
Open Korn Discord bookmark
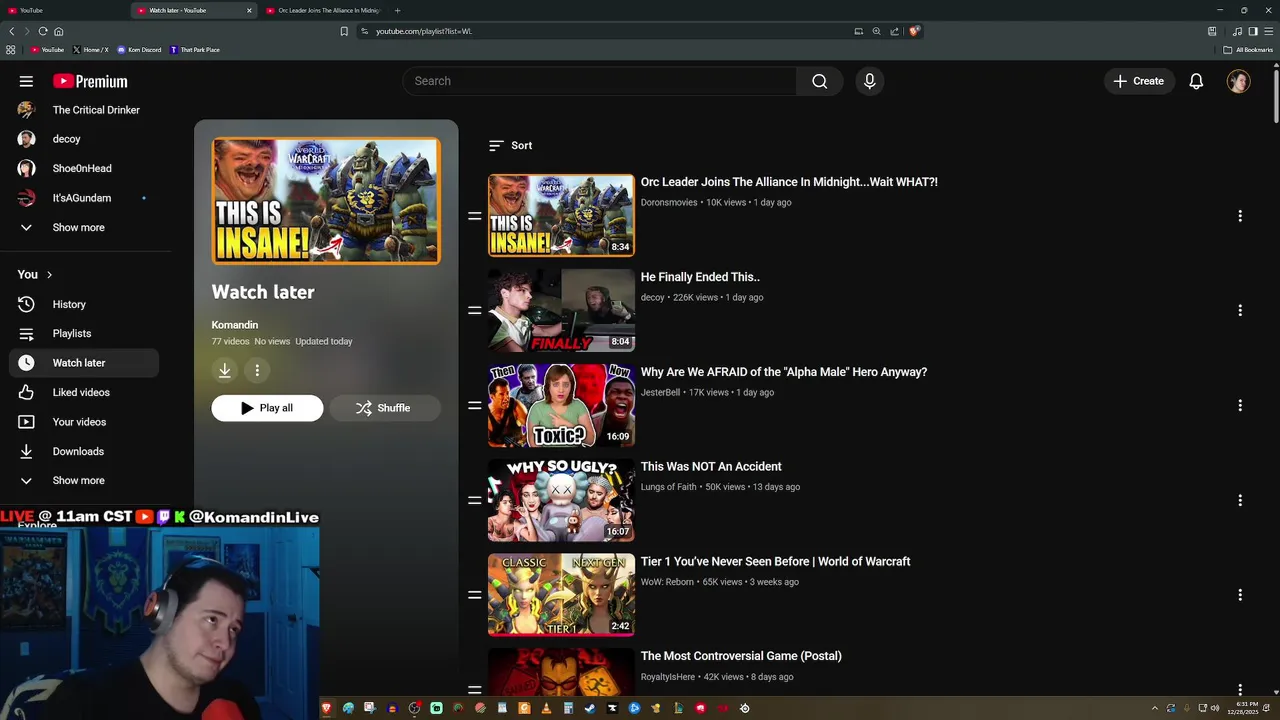tap(139, 50)
